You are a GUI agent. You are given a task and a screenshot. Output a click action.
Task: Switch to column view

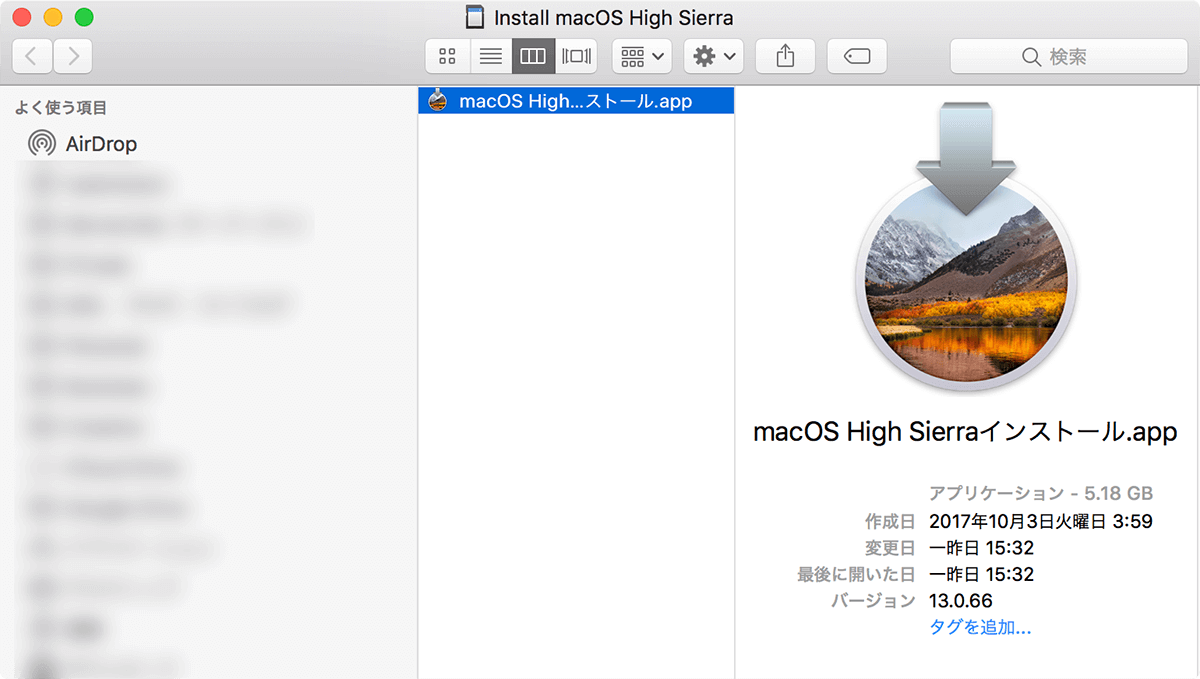(x=533, y=56)
